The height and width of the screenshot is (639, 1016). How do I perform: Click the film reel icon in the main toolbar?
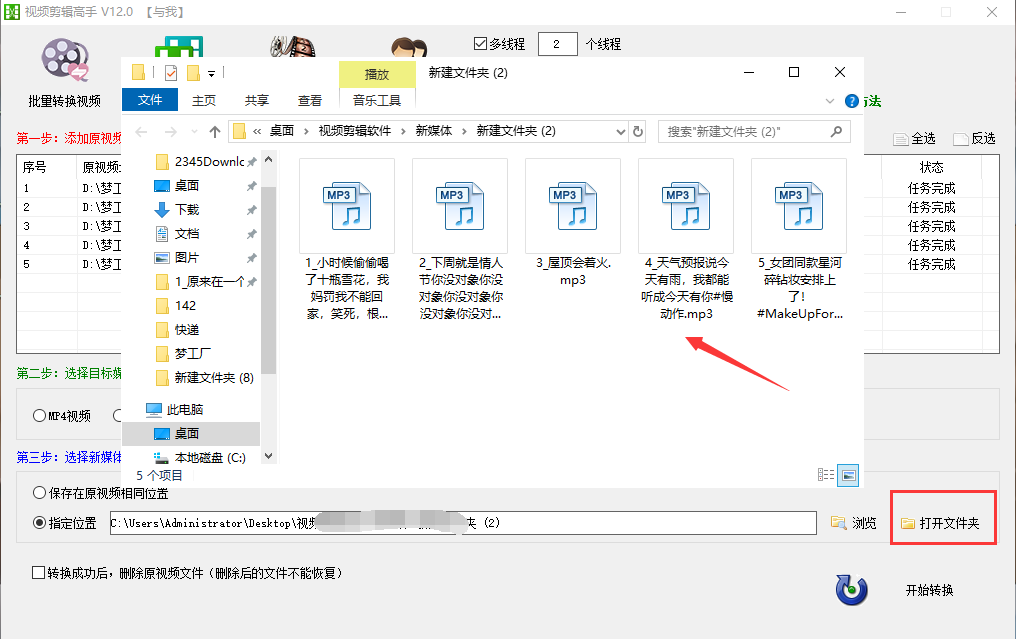(293, 47)
